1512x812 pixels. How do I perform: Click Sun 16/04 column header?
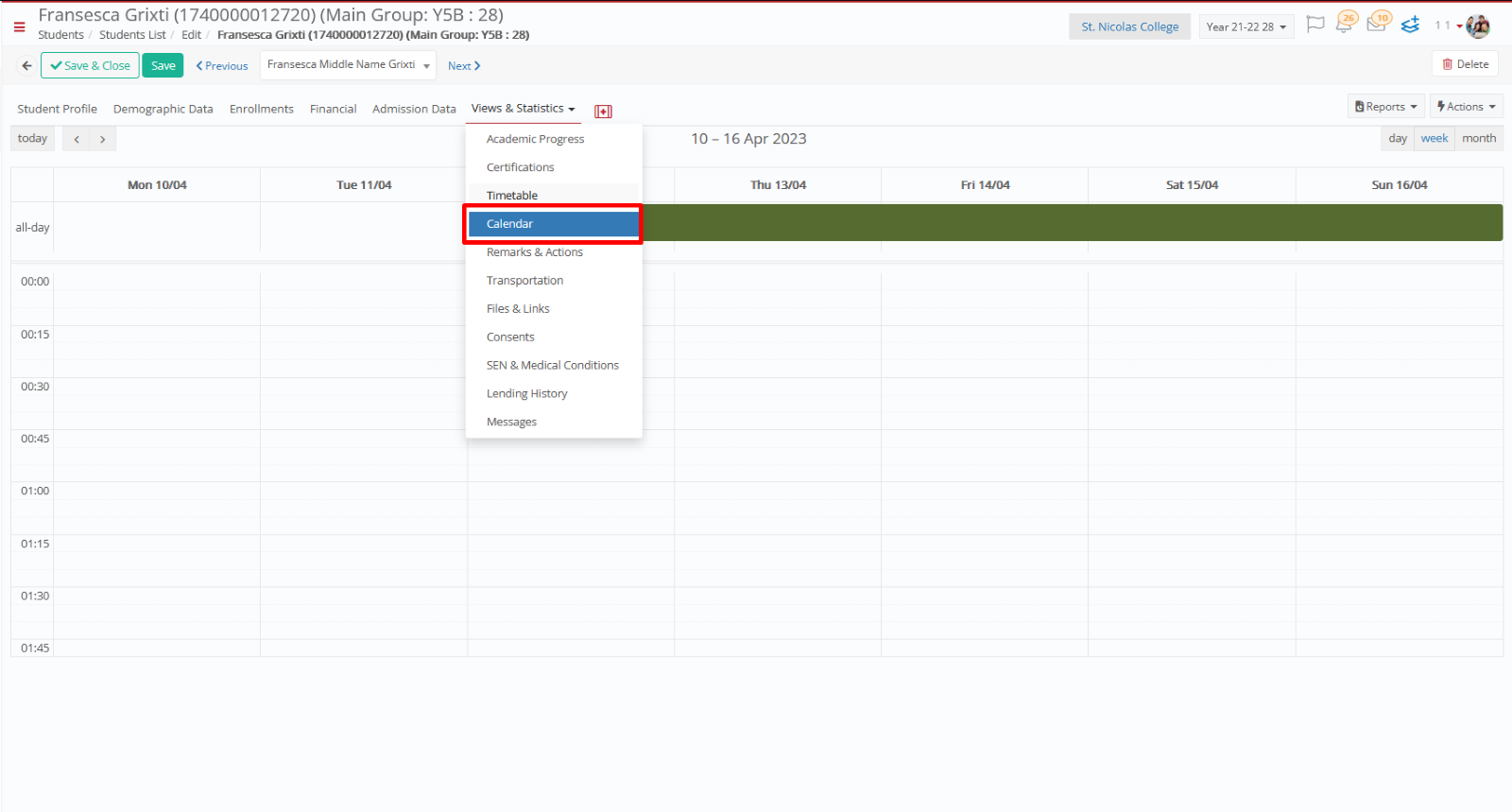[1400, 185]
